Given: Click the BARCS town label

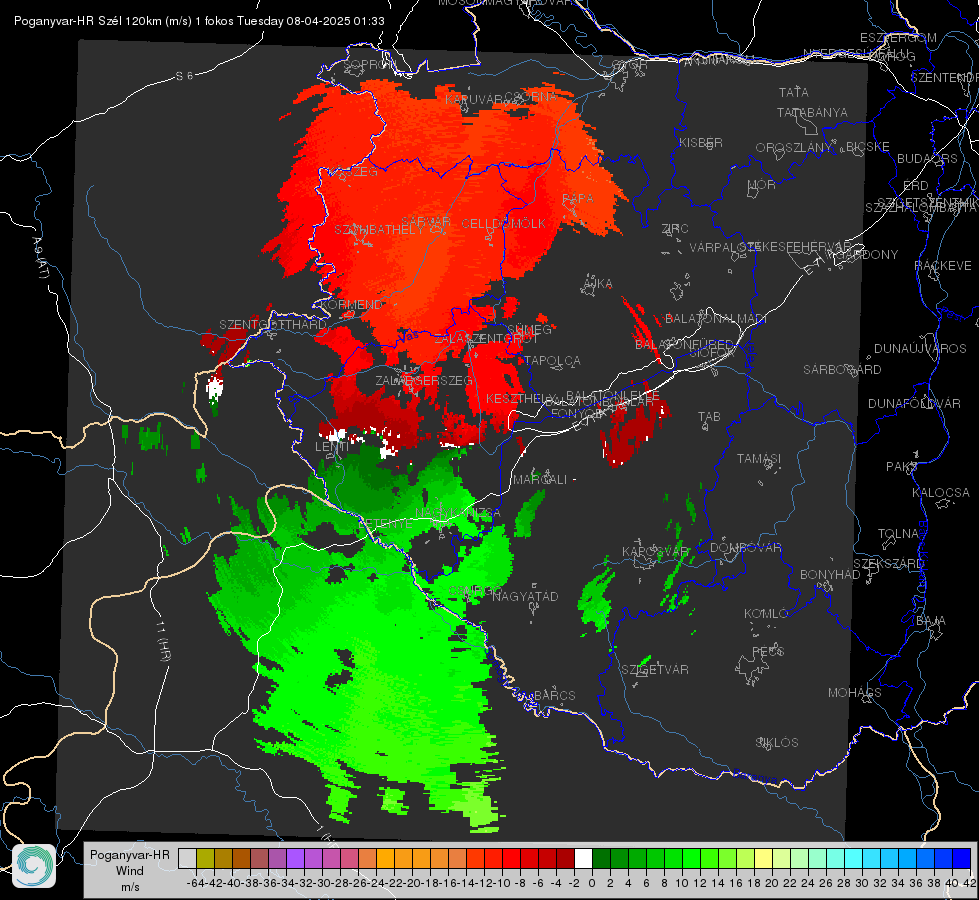Looking at the screenshot, I should 555,695.
